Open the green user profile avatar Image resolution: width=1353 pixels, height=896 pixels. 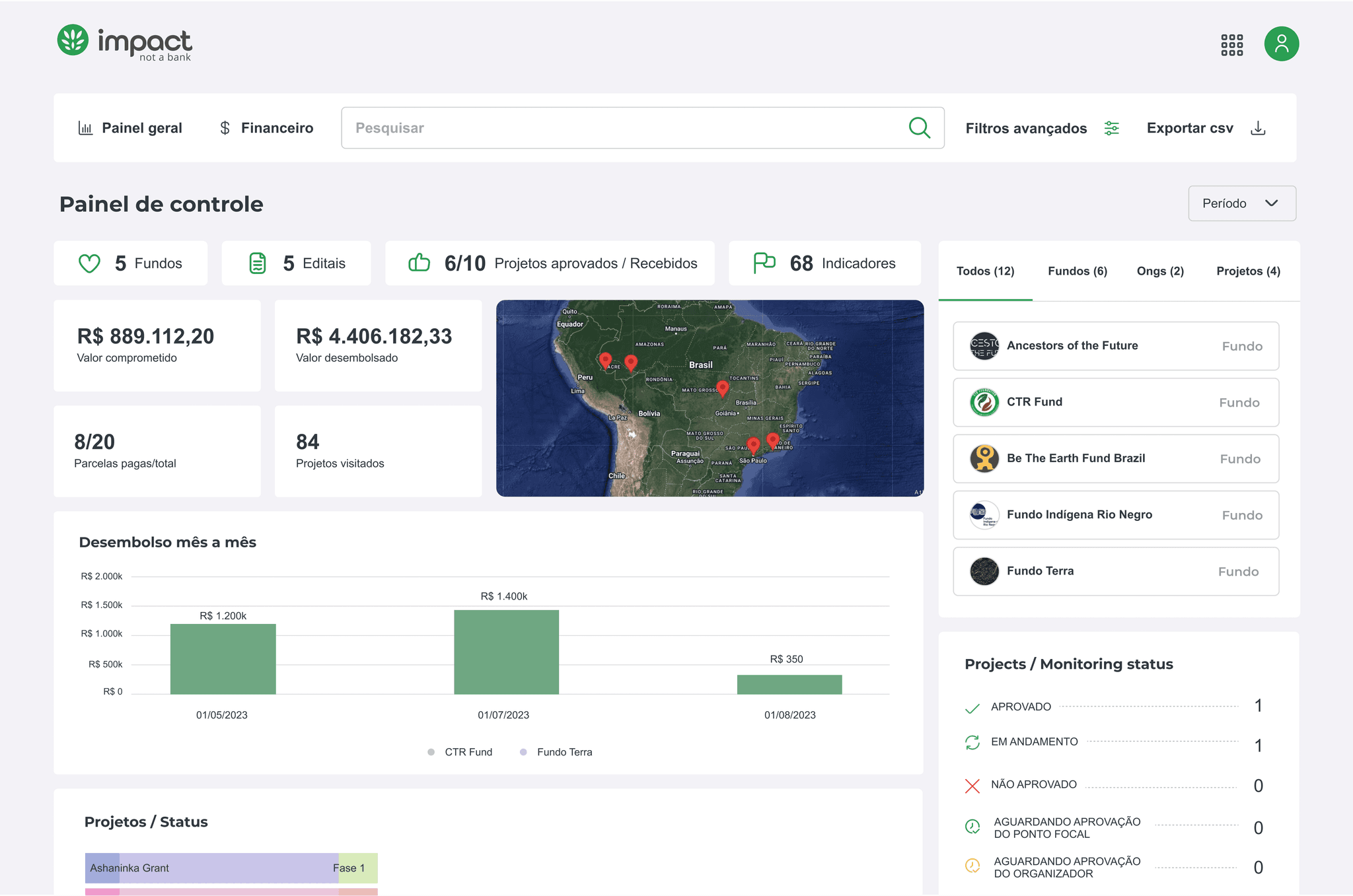[1282, 44]
